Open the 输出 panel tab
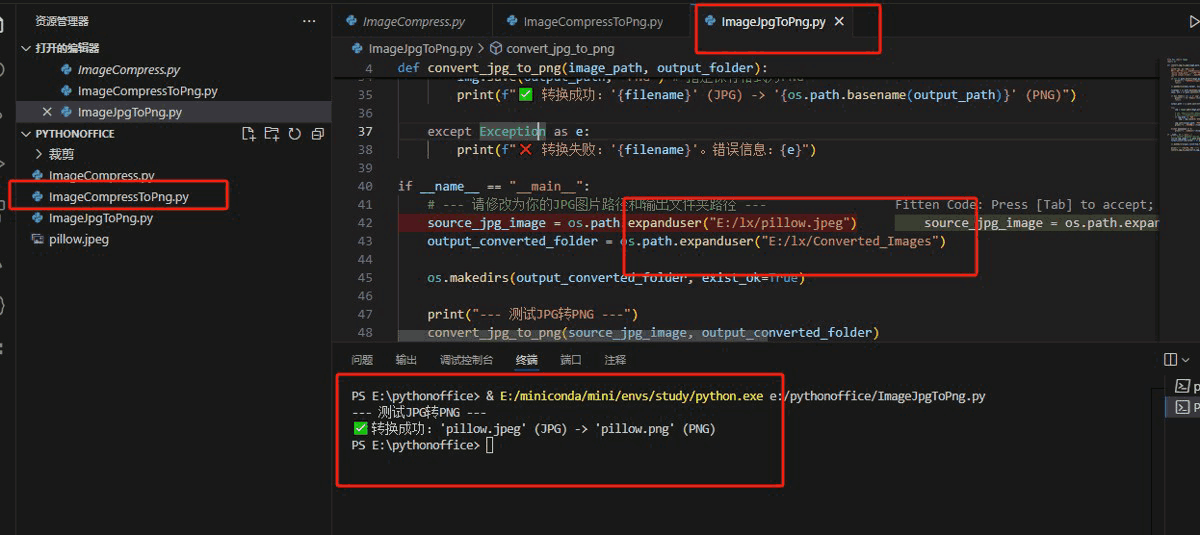The width and height of the screenshot is (1200, 535). click(406, 360)
